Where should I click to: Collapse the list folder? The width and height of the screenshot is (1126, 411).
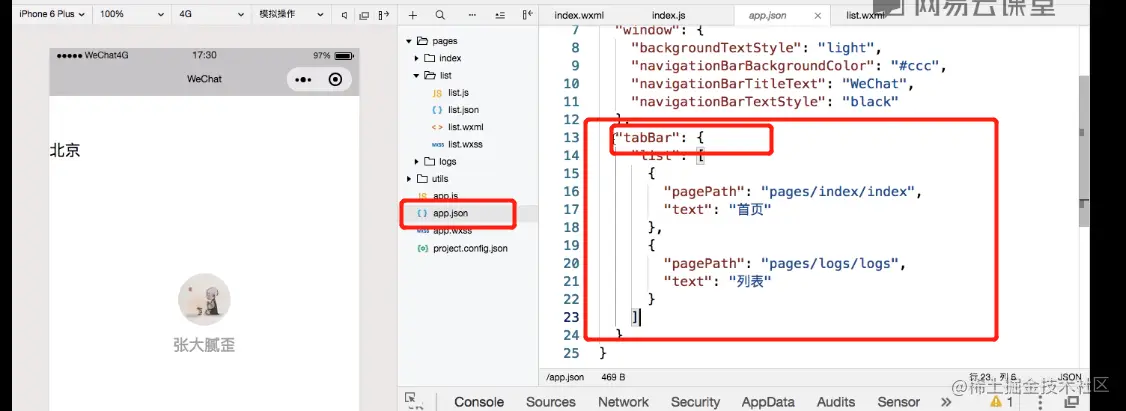coord(417,75)
